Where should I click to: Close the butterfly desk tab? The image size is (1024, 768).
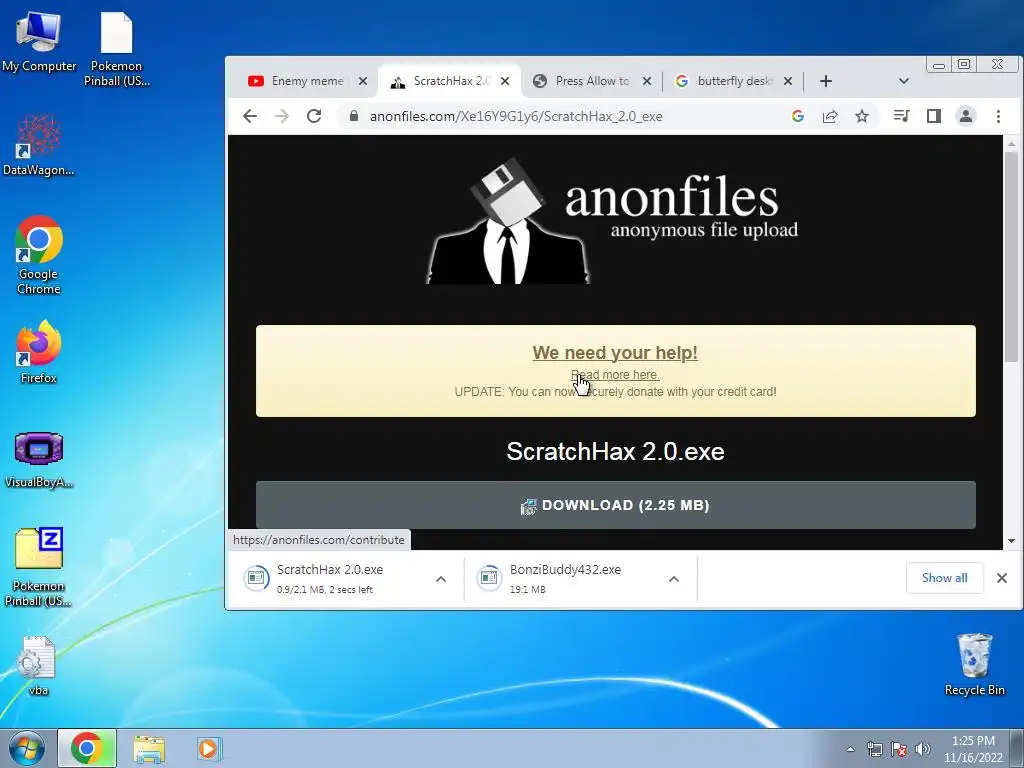tap(788, 81)
